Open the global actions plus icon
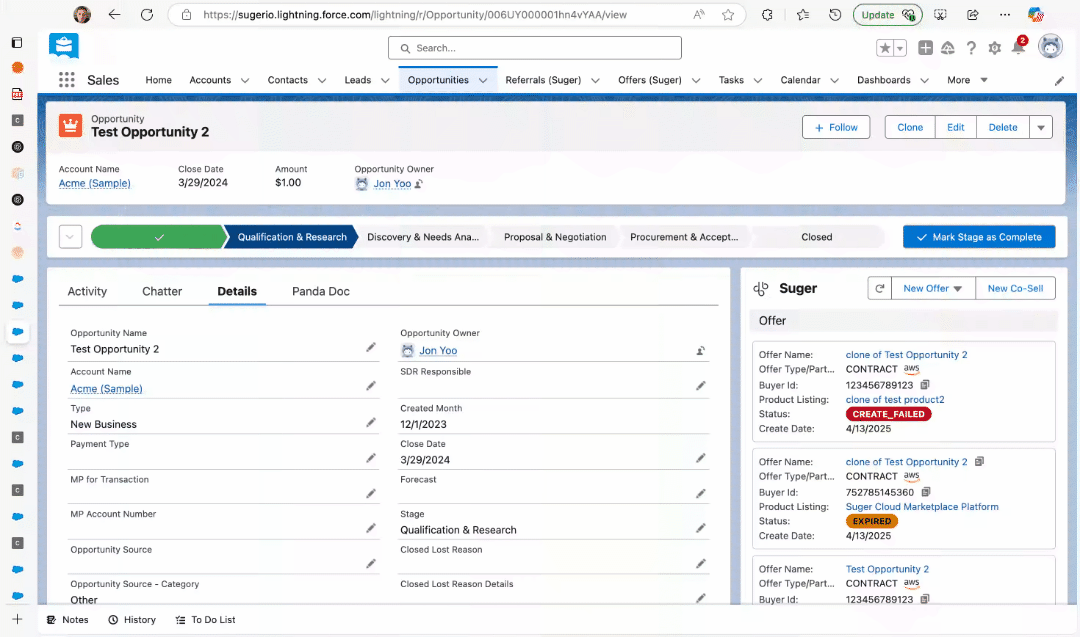The image size is (1080, 637). click(x=925, y=48)
